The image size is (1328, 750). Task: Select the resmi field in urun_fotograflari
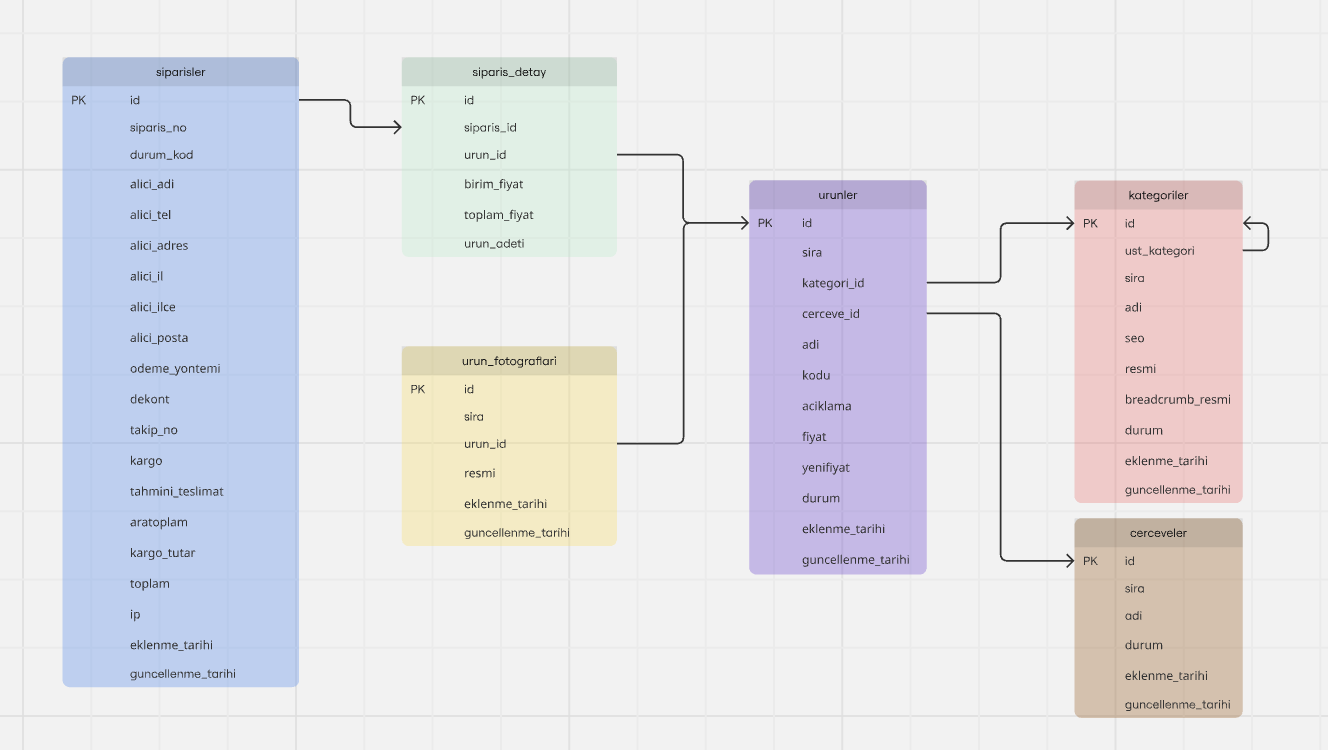[479, 474]
